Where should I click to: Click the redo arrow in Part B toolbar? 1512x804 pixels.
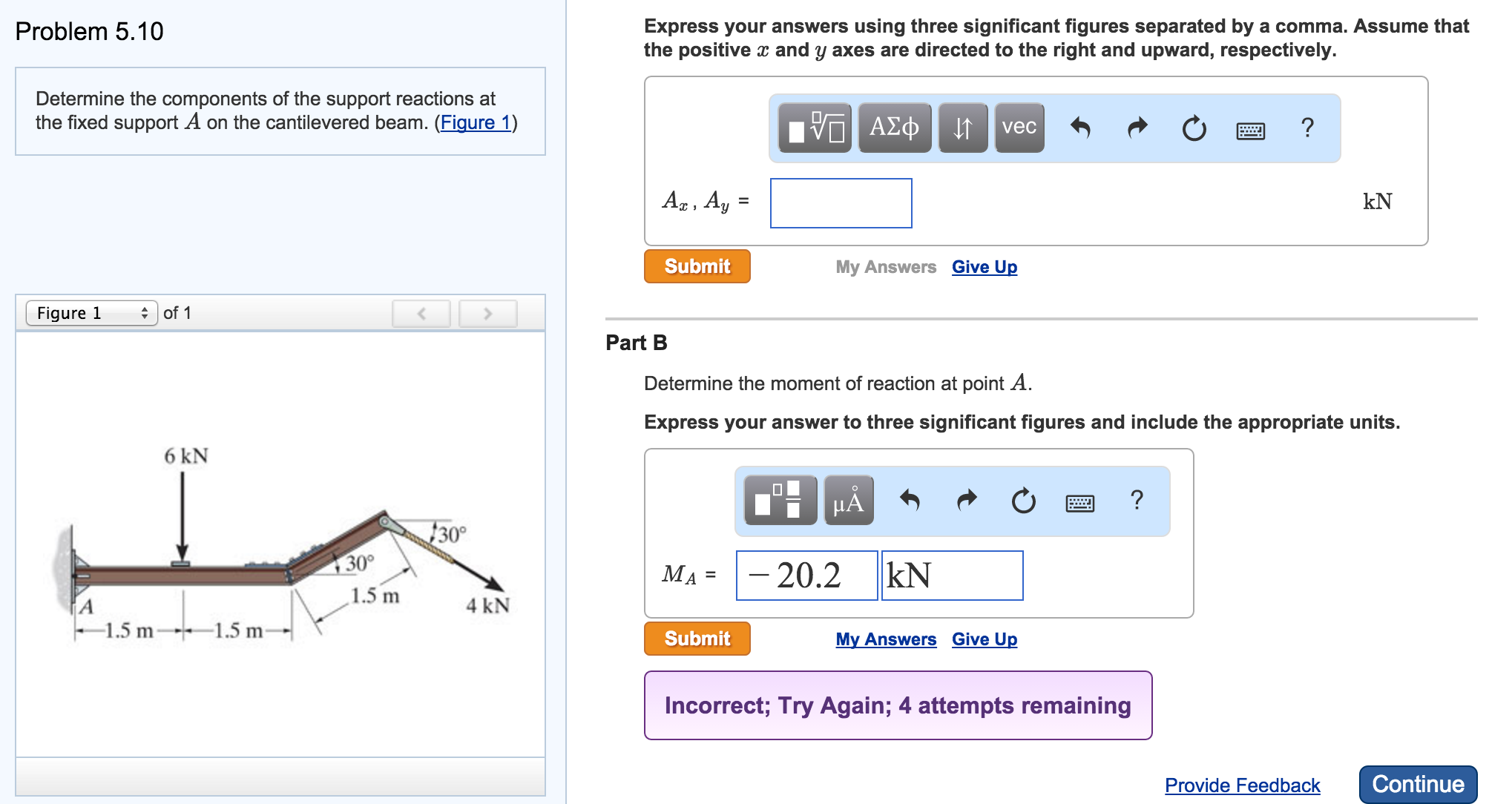pyautogui.click(x=967, y=501)
